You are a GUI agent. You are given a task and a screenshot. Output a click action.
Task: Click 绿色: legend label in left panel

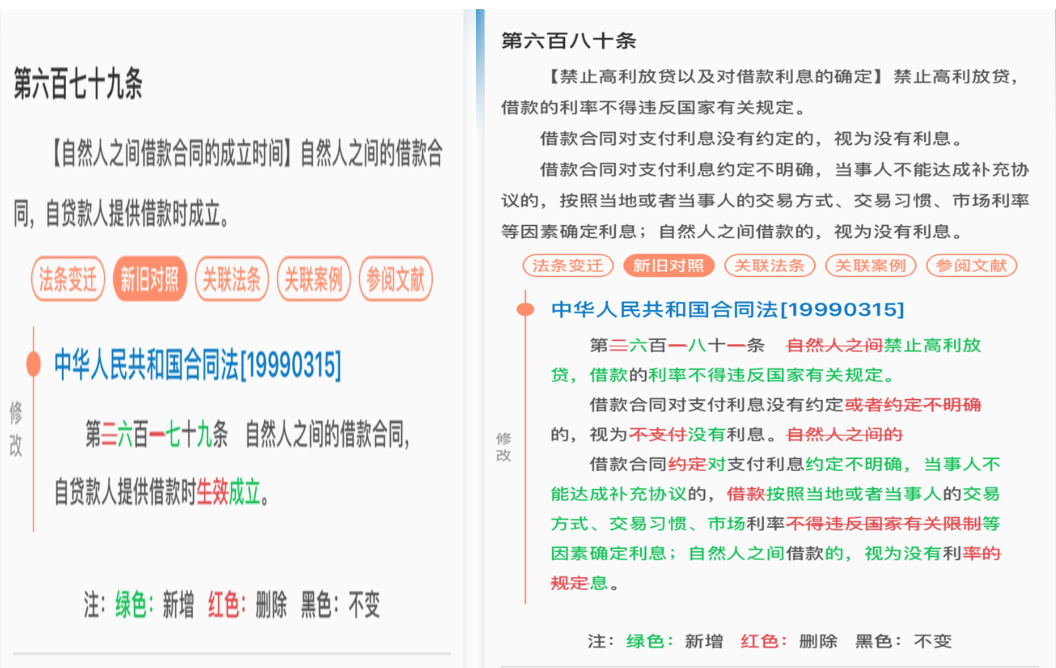[135, 605]
